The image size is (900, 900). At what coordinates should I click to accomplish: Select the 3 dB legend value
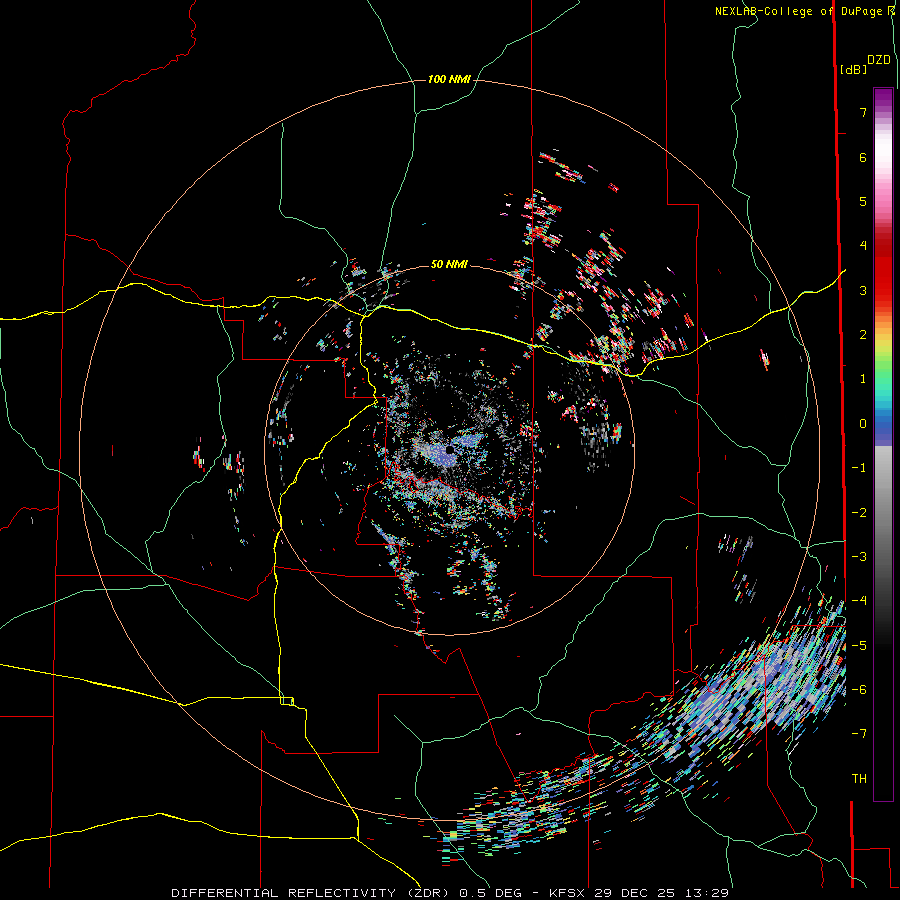(863, 290)
